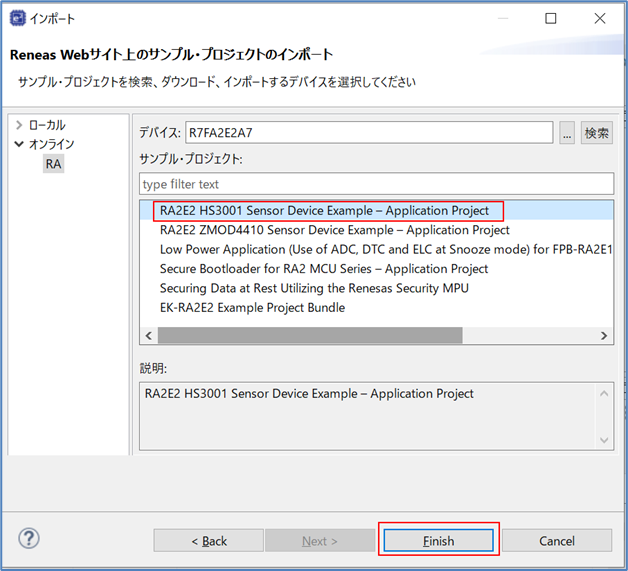Click the e2 studio import window icon
The image size is (628, 571).
(17, 18)
